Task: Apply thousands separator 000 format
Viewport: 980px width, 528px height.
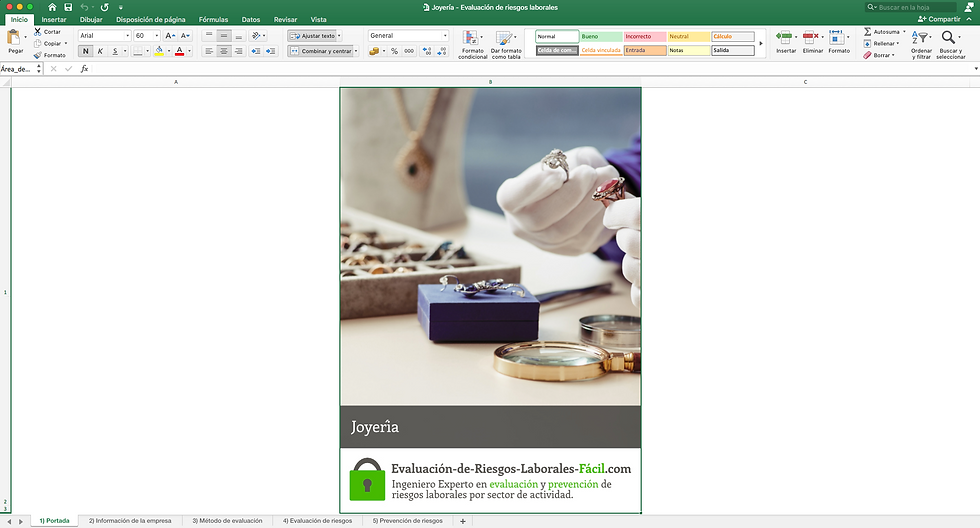Action: click(x=409, y=51)
